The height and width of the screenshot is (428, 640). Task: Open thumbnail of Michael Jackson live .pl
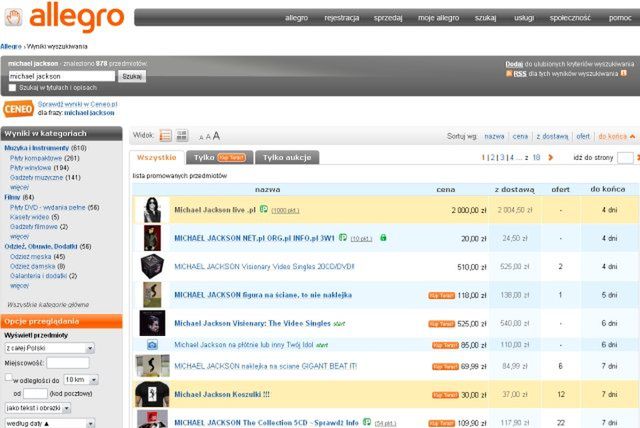tap(152, 210)
